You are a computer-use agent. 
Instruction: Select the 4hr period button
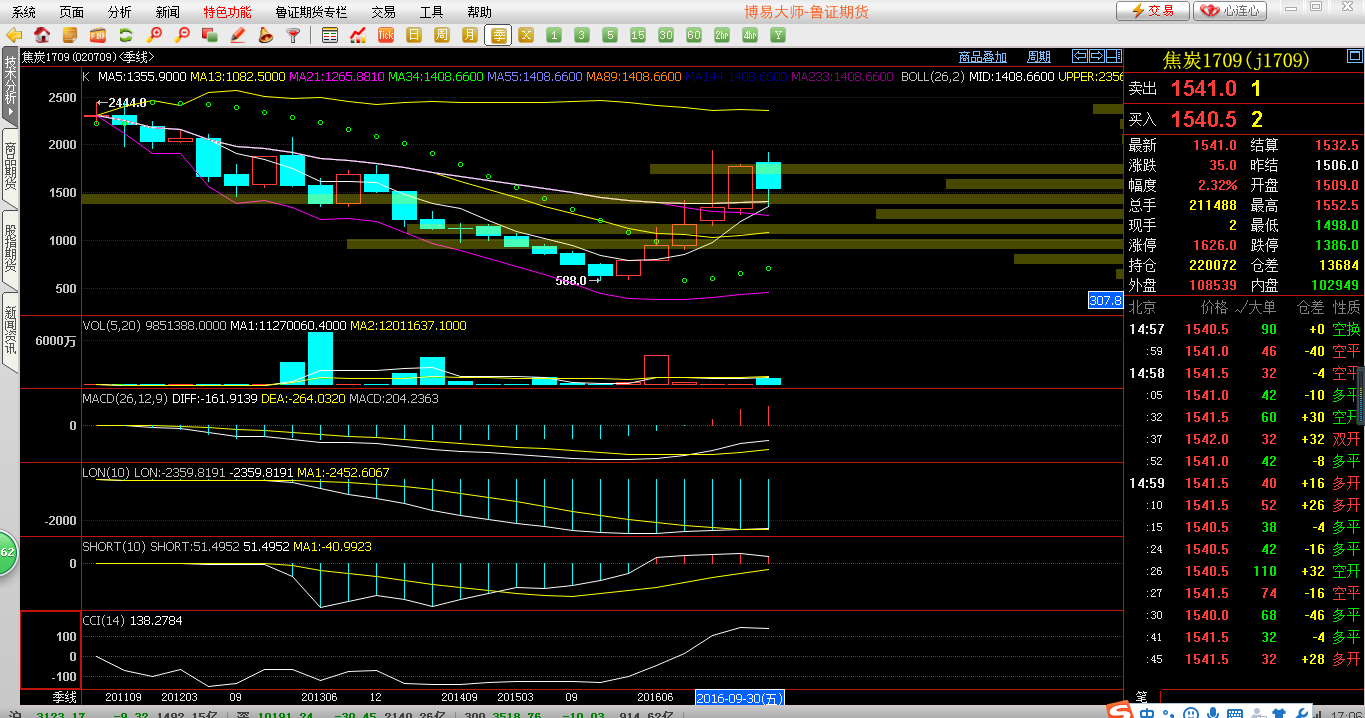(x=749, y=36)
